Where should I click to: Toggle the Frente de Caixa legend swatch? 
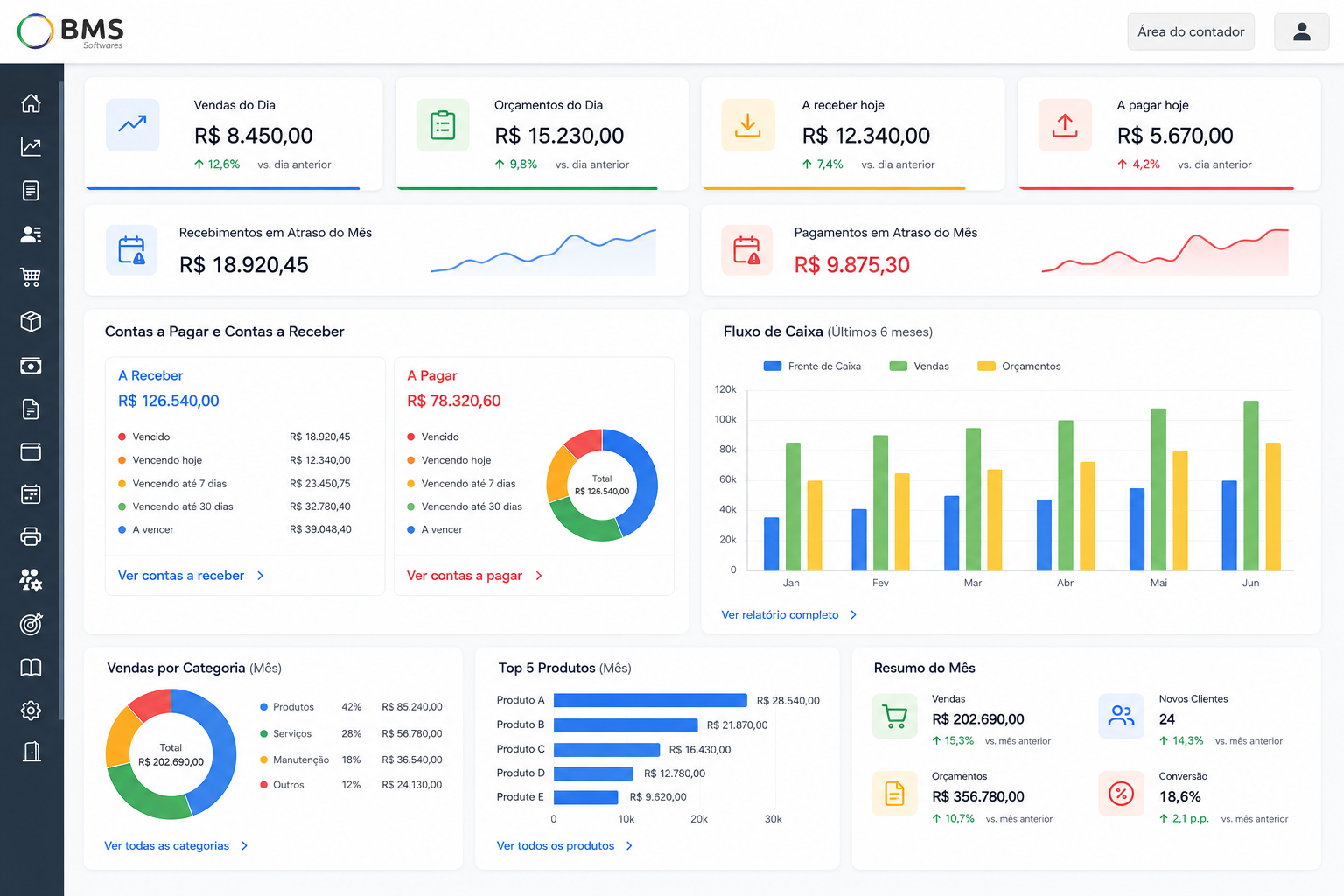point(773,367)
